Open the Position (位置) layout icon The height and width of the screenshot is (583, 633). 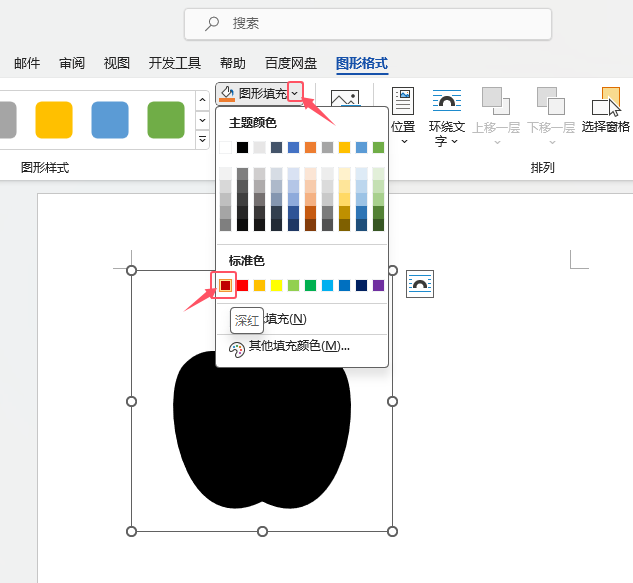point(403,101)
